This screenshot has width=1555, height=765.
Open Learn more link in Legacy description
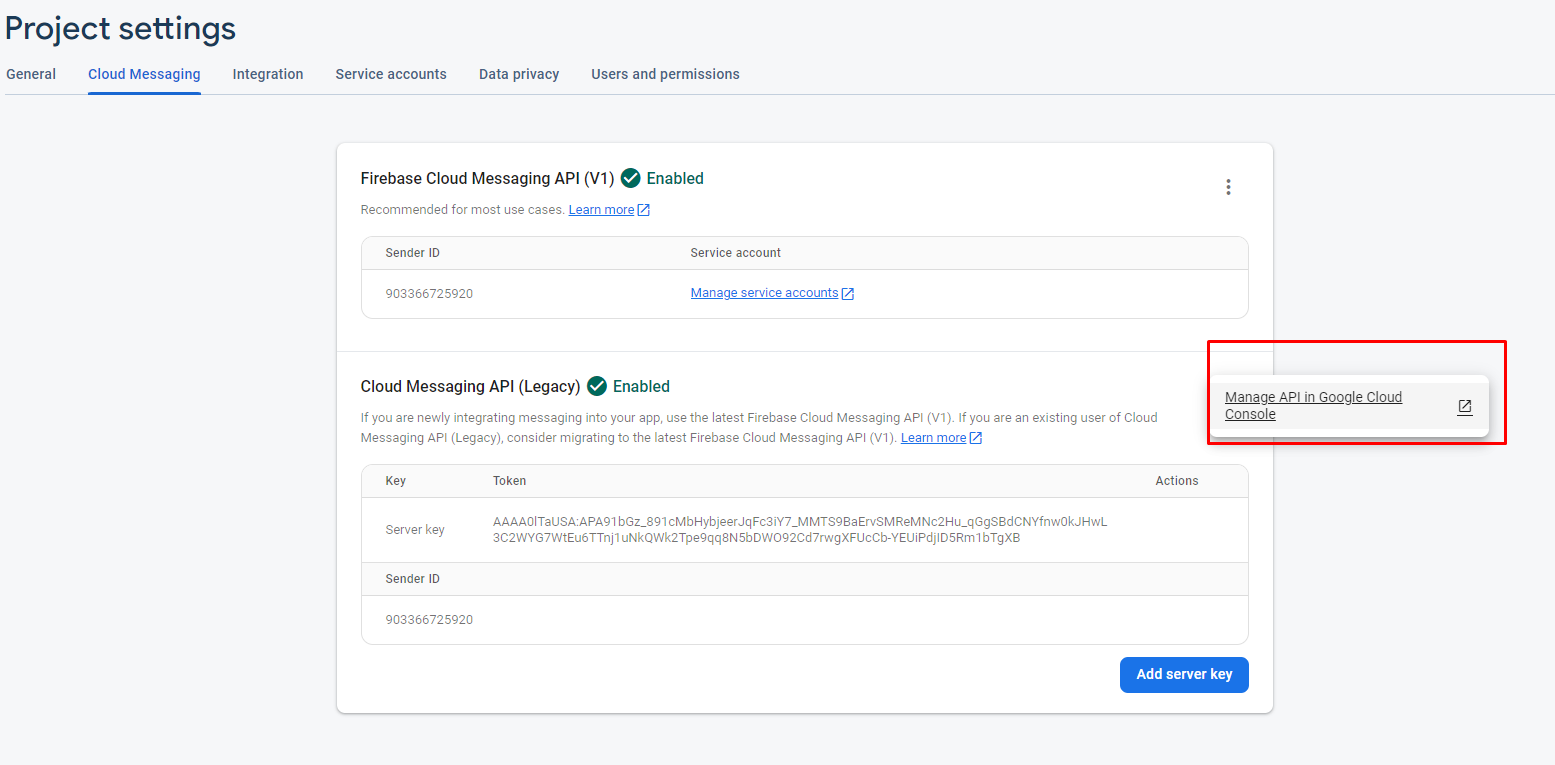(x=933, y=438)
